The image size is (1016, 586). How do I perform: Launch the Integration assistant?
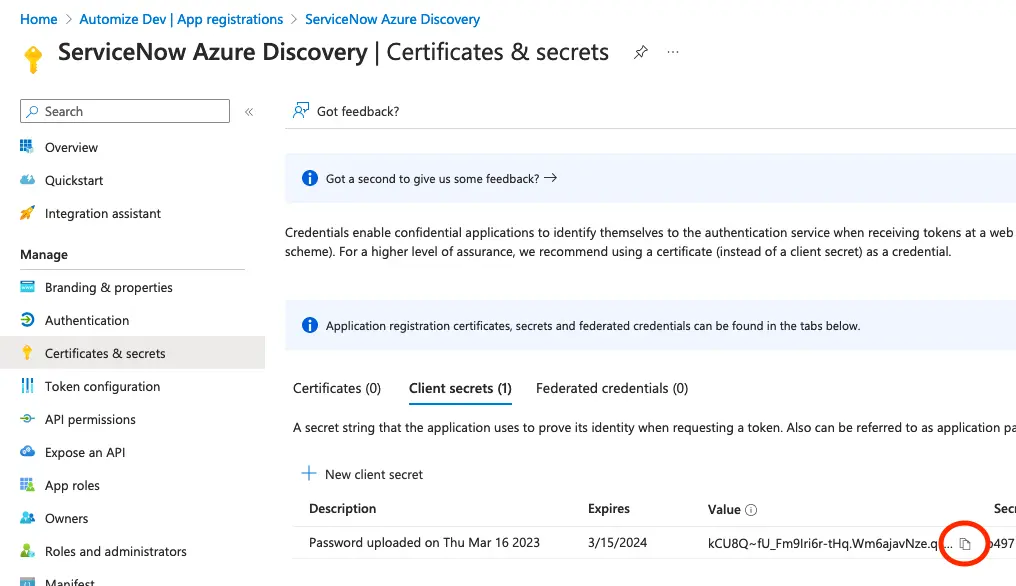click(102, 213)
